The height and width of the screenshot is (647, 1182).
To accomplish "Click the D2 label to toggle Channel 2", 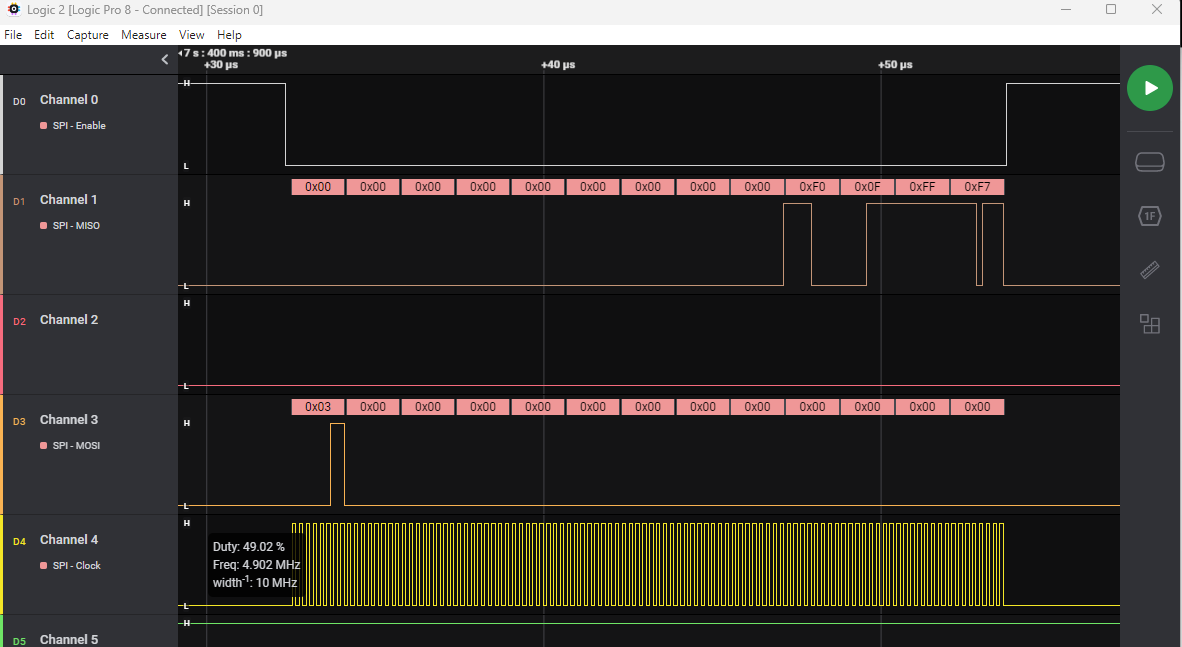I will [x=18, y=321].
